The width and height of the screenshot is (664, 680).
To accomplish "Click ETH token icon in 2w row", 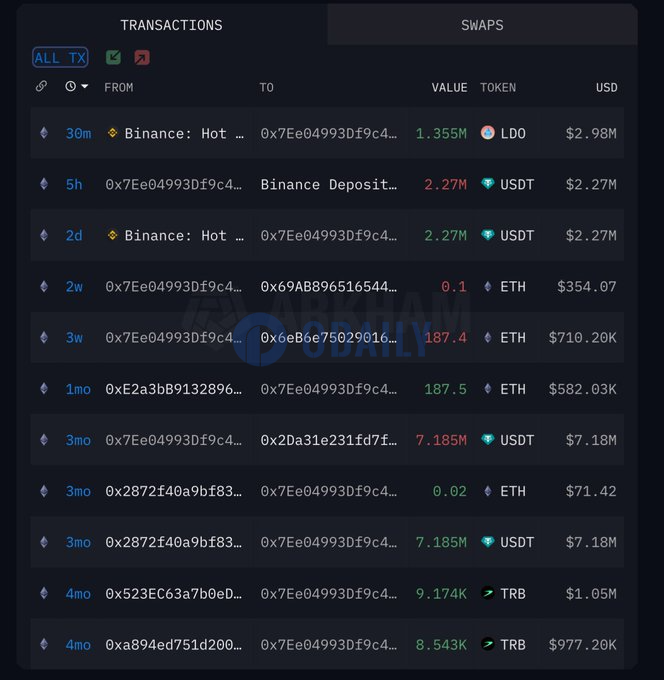I will tap(488, 286).
